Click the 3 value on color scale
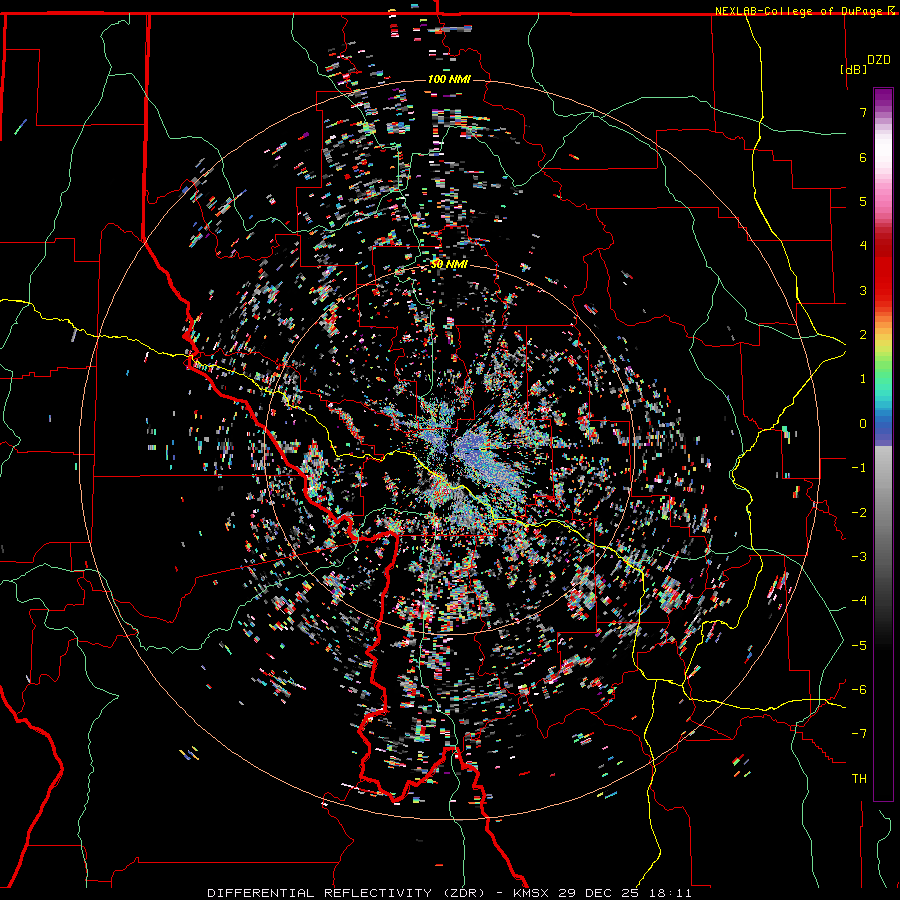Viewport: 900px width, 900px height. (863, 290)
